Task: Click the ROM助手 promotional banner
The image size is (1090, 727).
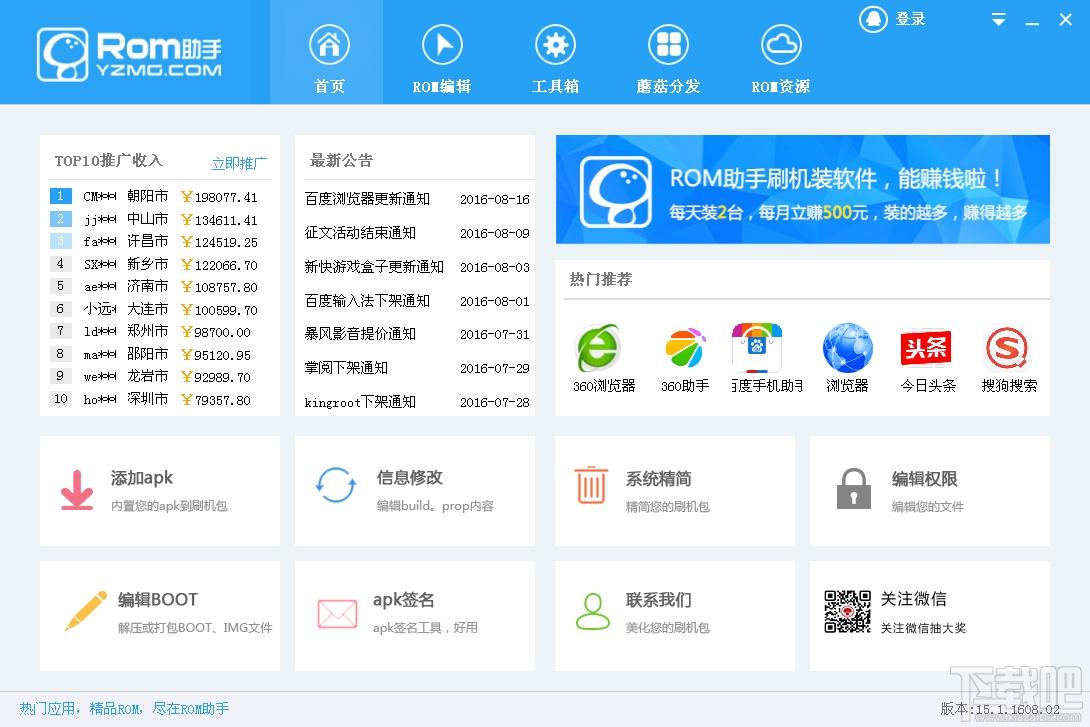Action: (802, 189)
